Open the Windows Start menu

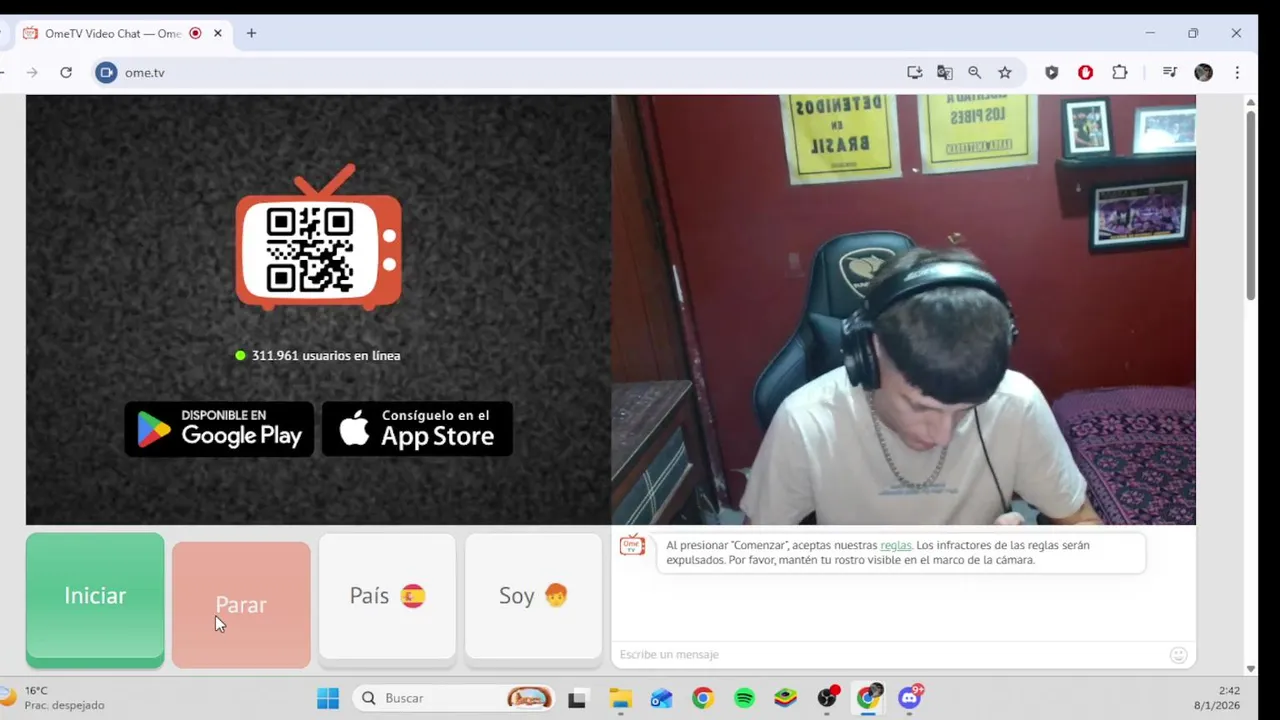[x=328, y=698]
